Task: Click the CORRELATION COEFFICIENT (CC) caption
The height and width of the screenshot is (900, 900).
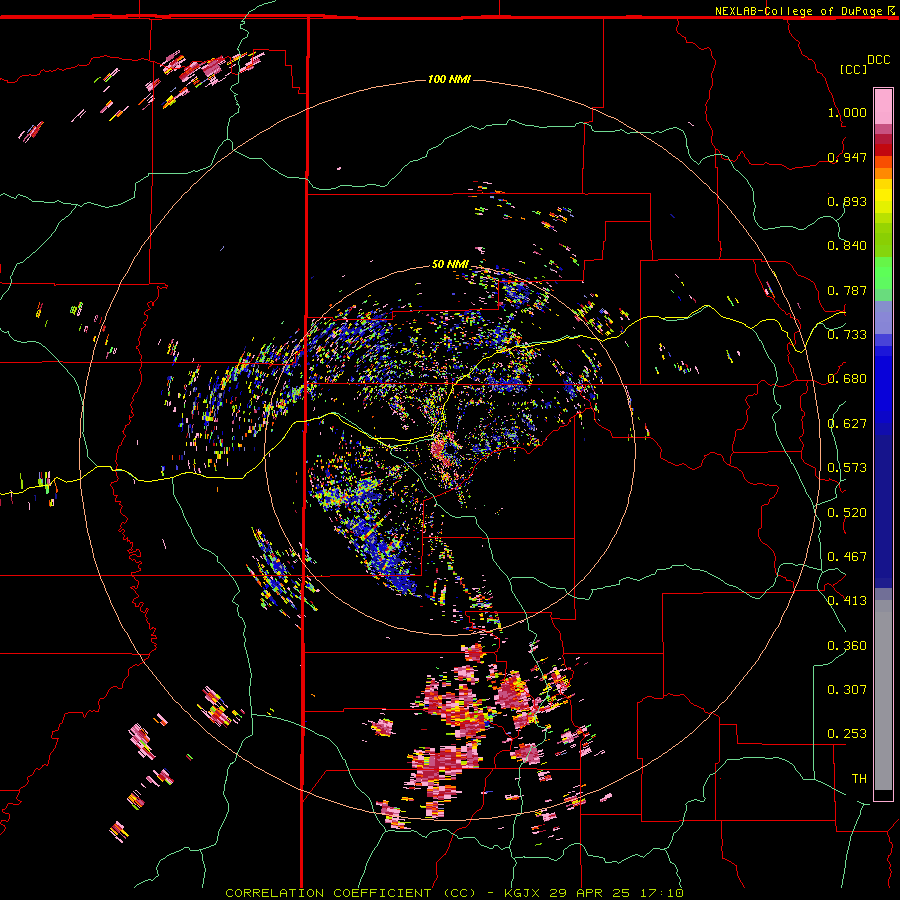Action: (x=350, y=893)
